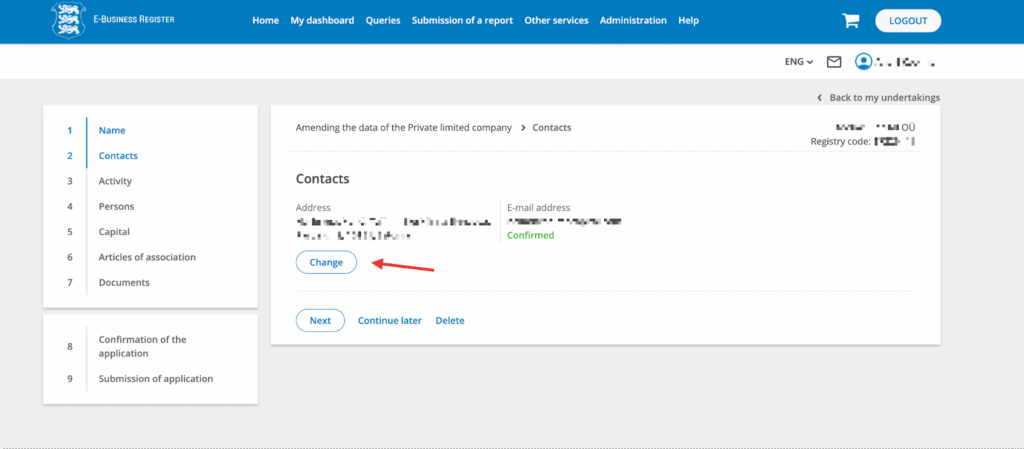Click the E-Business Register lion logo
1024x449 pixels.
click(68, 20)
